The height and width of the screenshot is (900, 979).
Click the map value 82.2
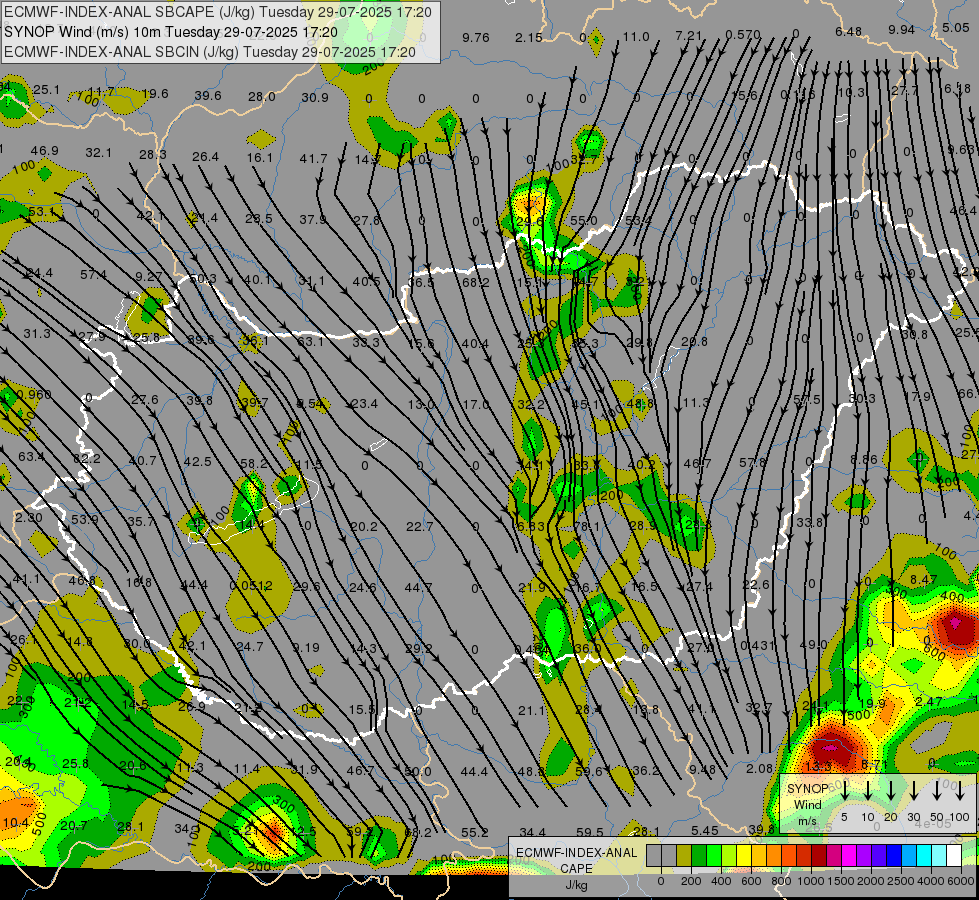(x=87, y=458)
